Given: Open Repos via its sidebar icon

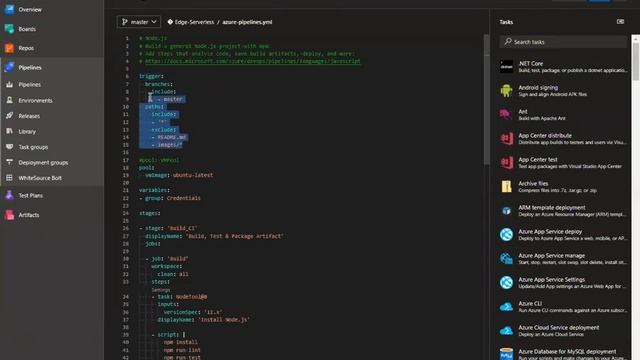Looking at the screenshot, I should coord(9,48).
